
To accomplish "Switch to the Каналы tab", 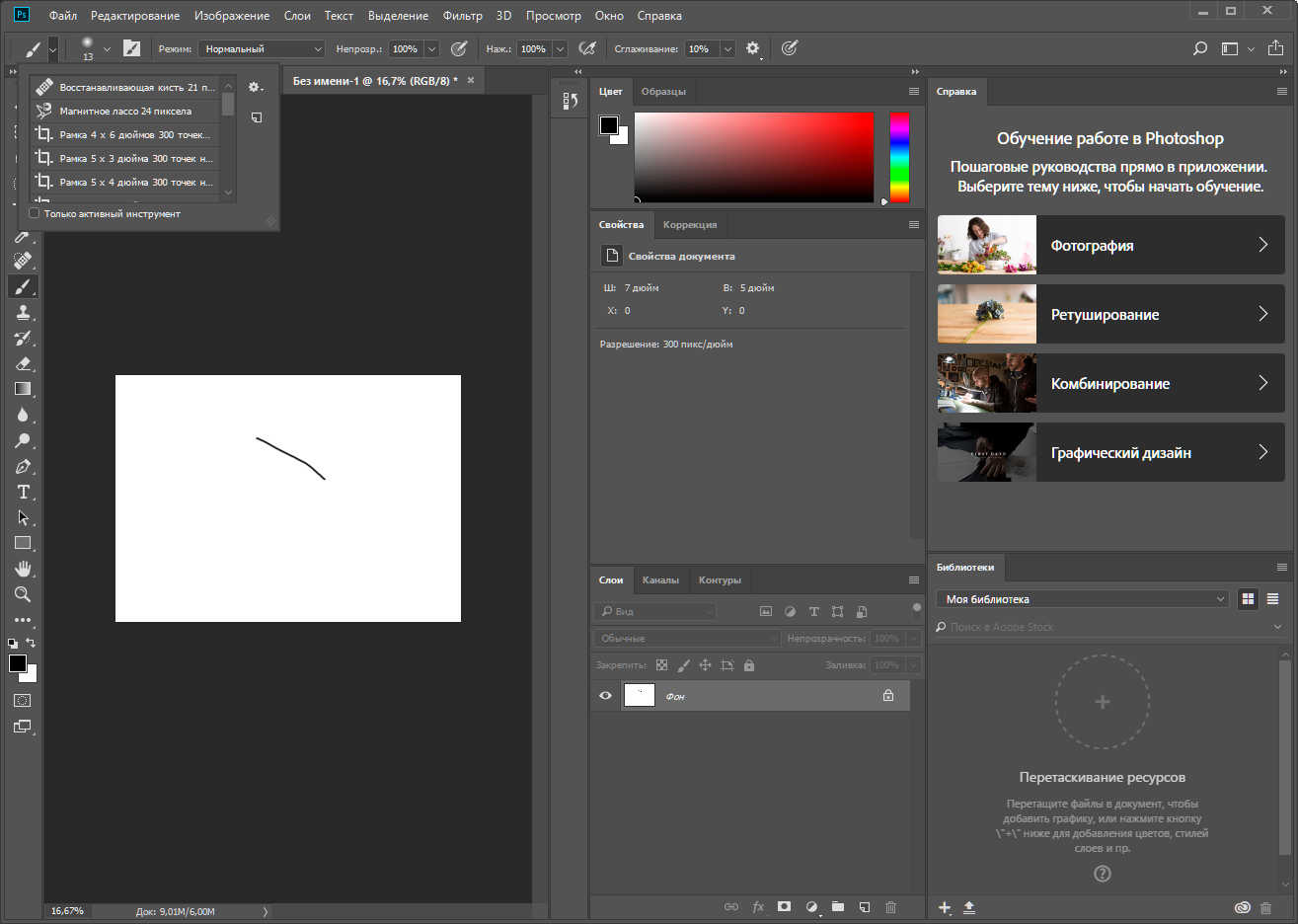I will pos(660,580).
